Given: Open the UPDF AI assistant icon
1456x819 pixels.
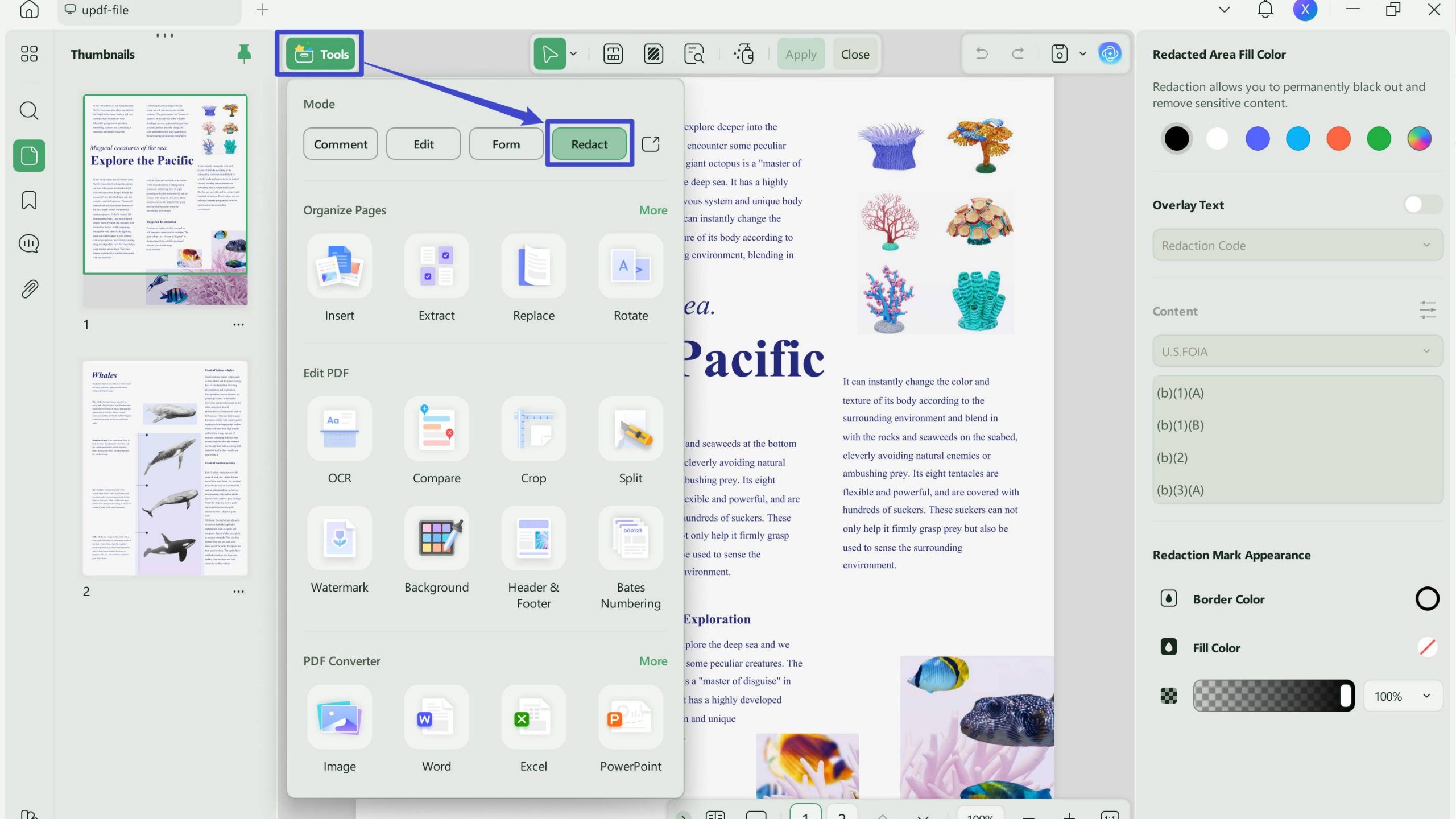Looking at the screenshot, I should [1110, 53].
